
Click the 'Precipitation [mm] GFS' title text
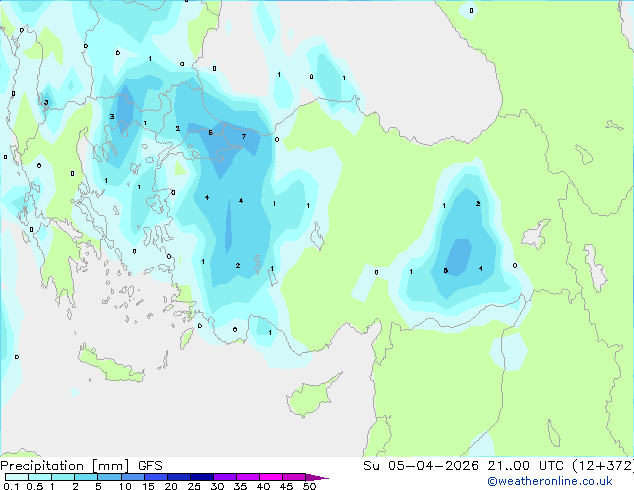pos(81,466)
